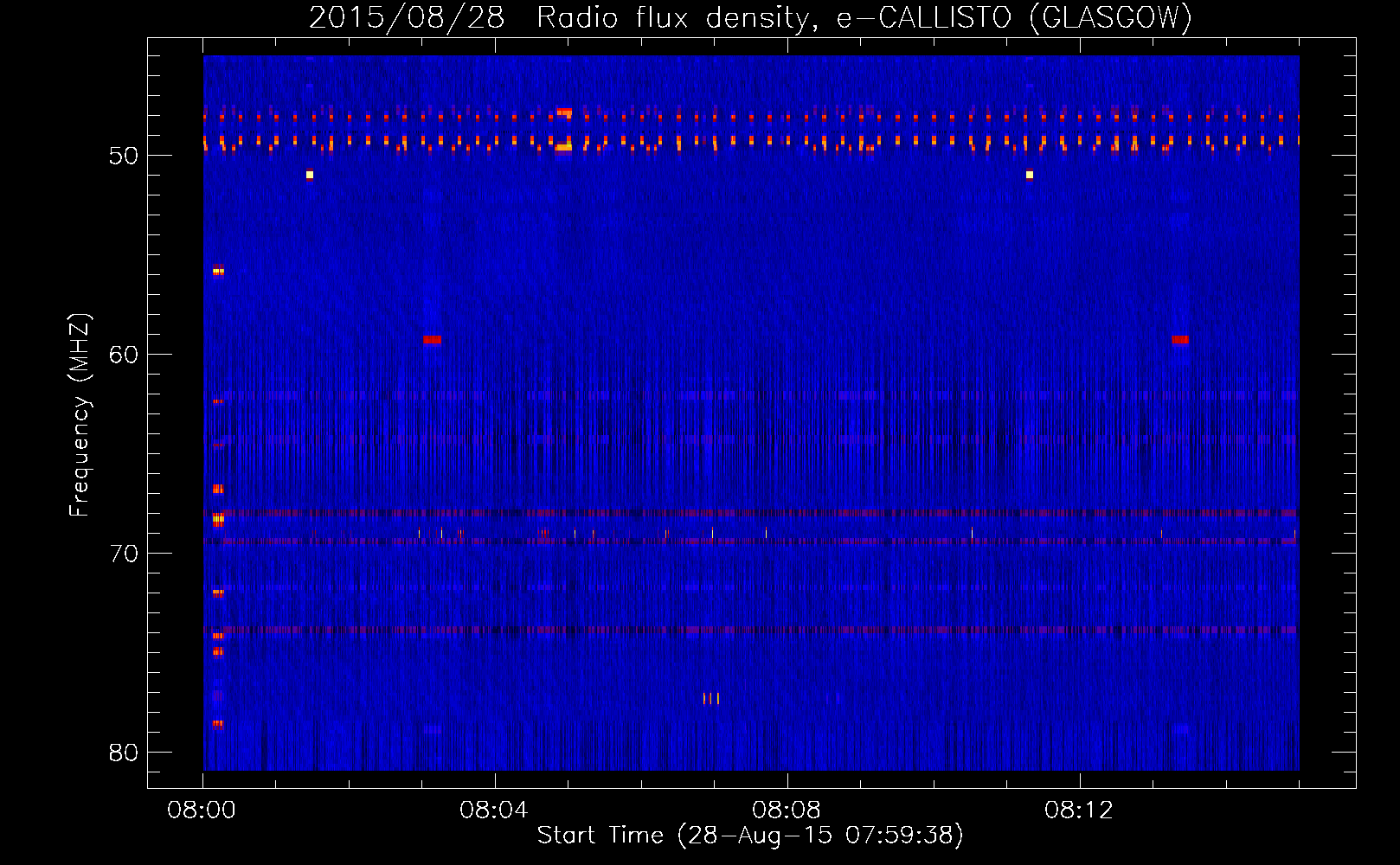Click the bright dot at 51 MHz near 08:11
Viewport: 1400px width, 865px height.
click(1029, 175)
